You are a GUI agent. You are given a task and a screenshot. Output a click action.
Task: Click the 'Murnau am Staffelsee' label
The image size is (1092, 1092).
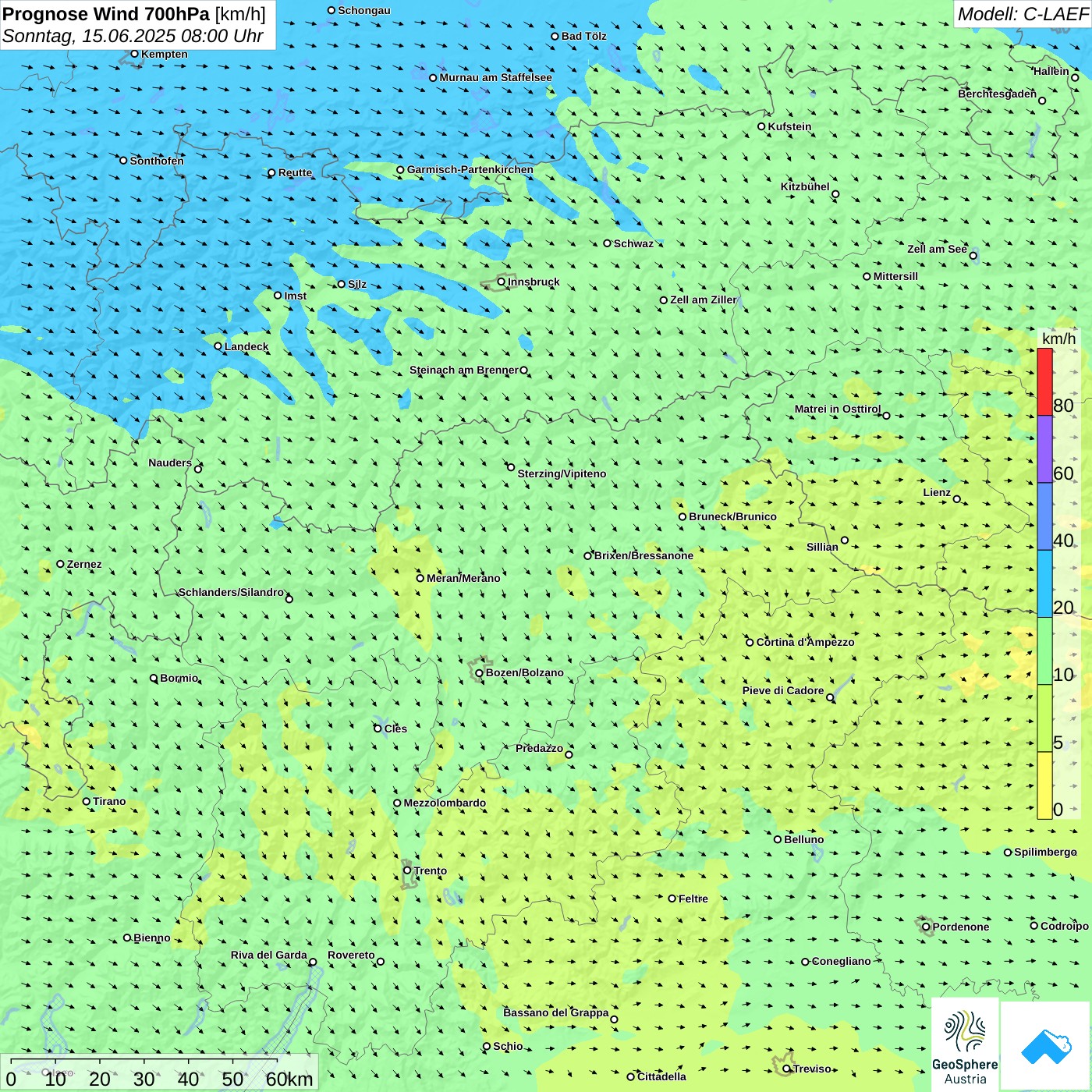tap(495, 77)
